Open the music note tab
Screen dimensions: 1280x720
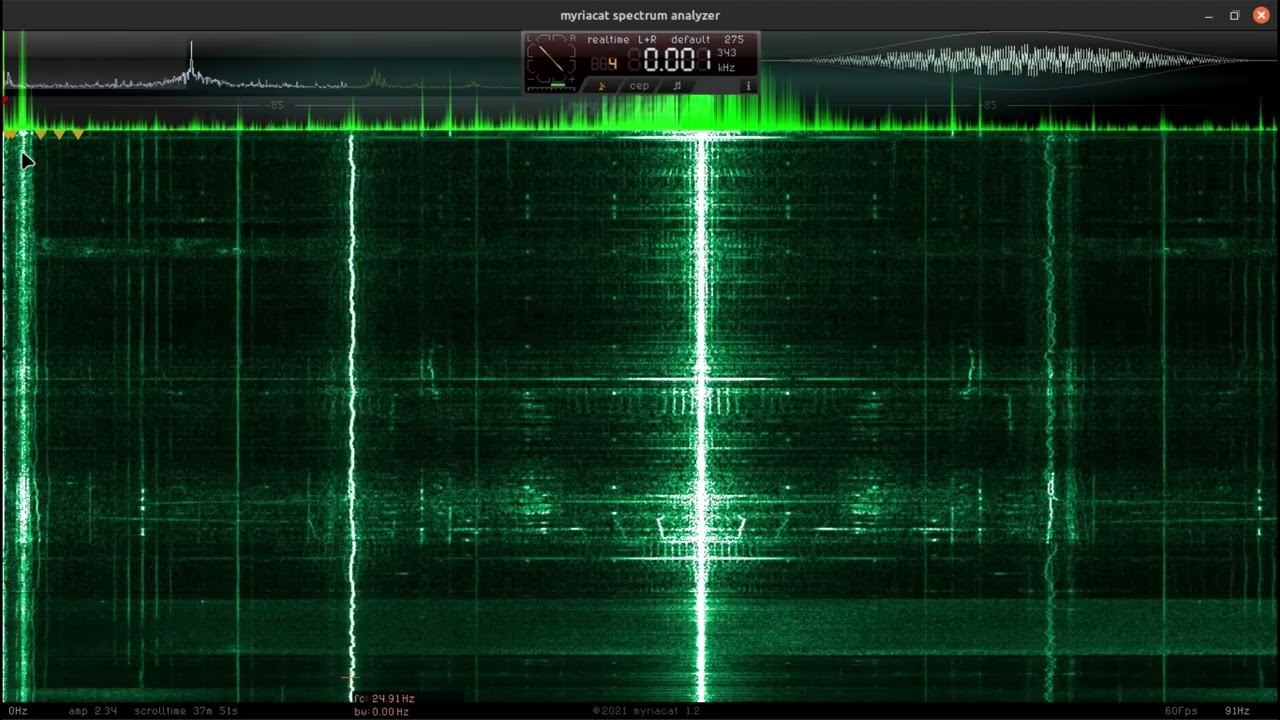pos(677,86)
